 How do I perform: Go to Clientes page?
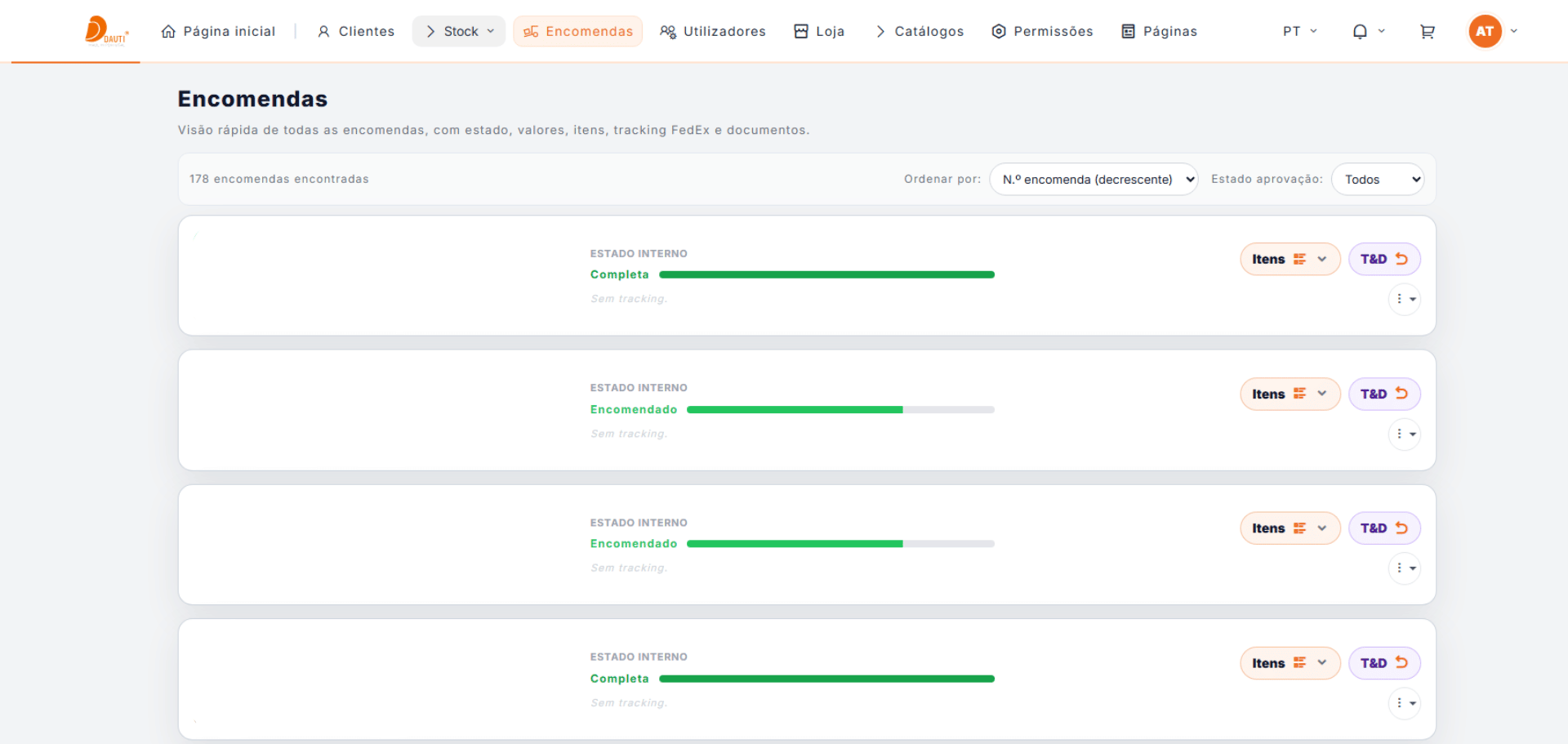[x=356, y=32]
